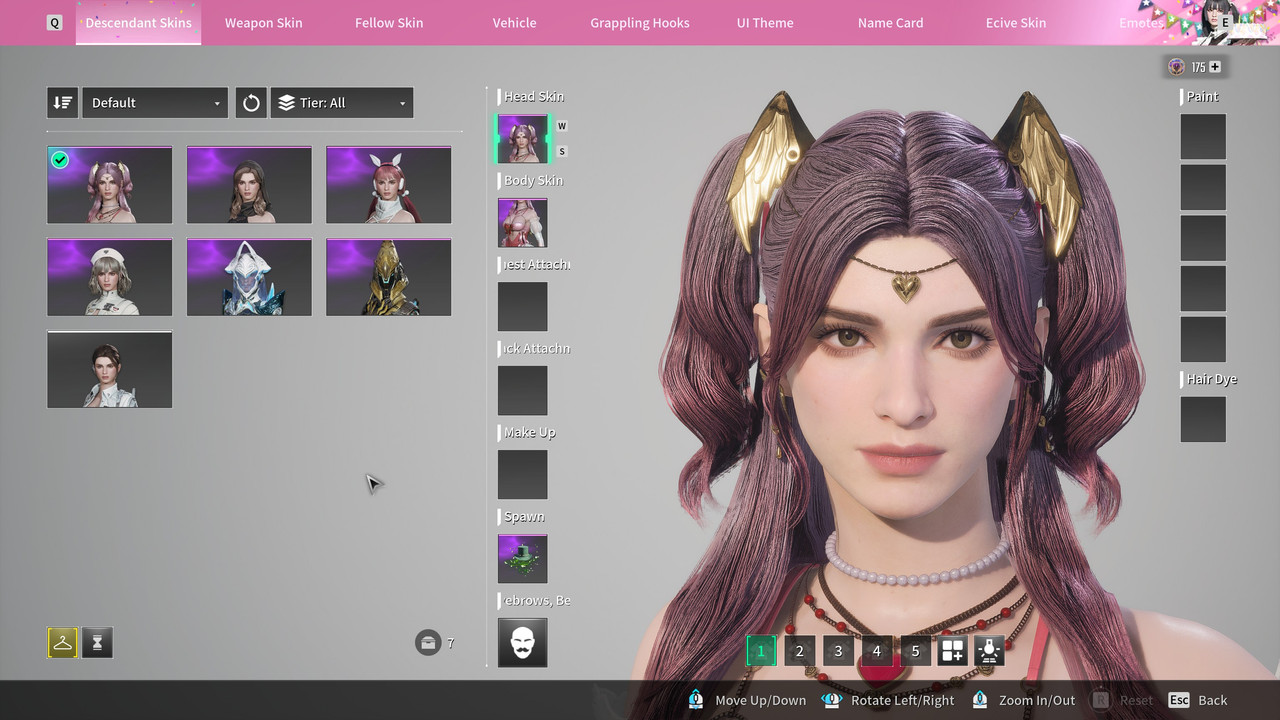The width and height of the screenshot is (1280, 720).
Task: Open the Vehicle tab
Action: (515, 23)
